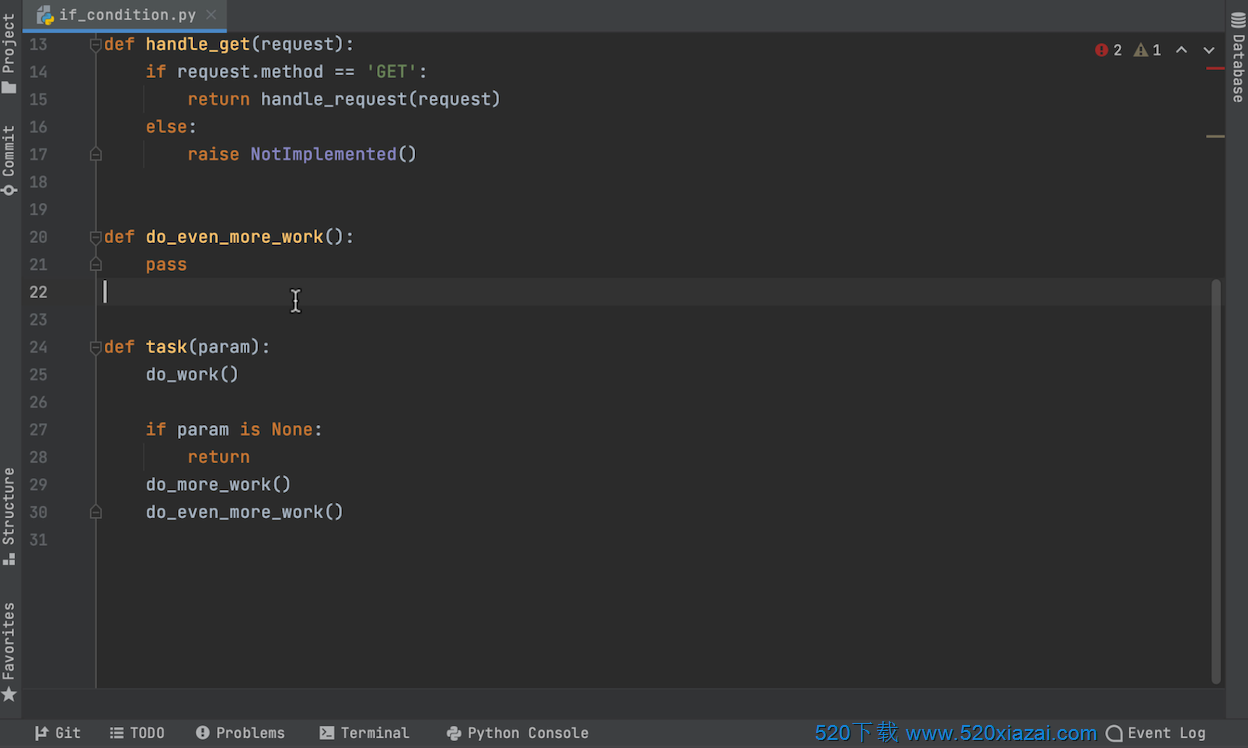
Task: Open the Git tool window
Action: coord(57,733)
